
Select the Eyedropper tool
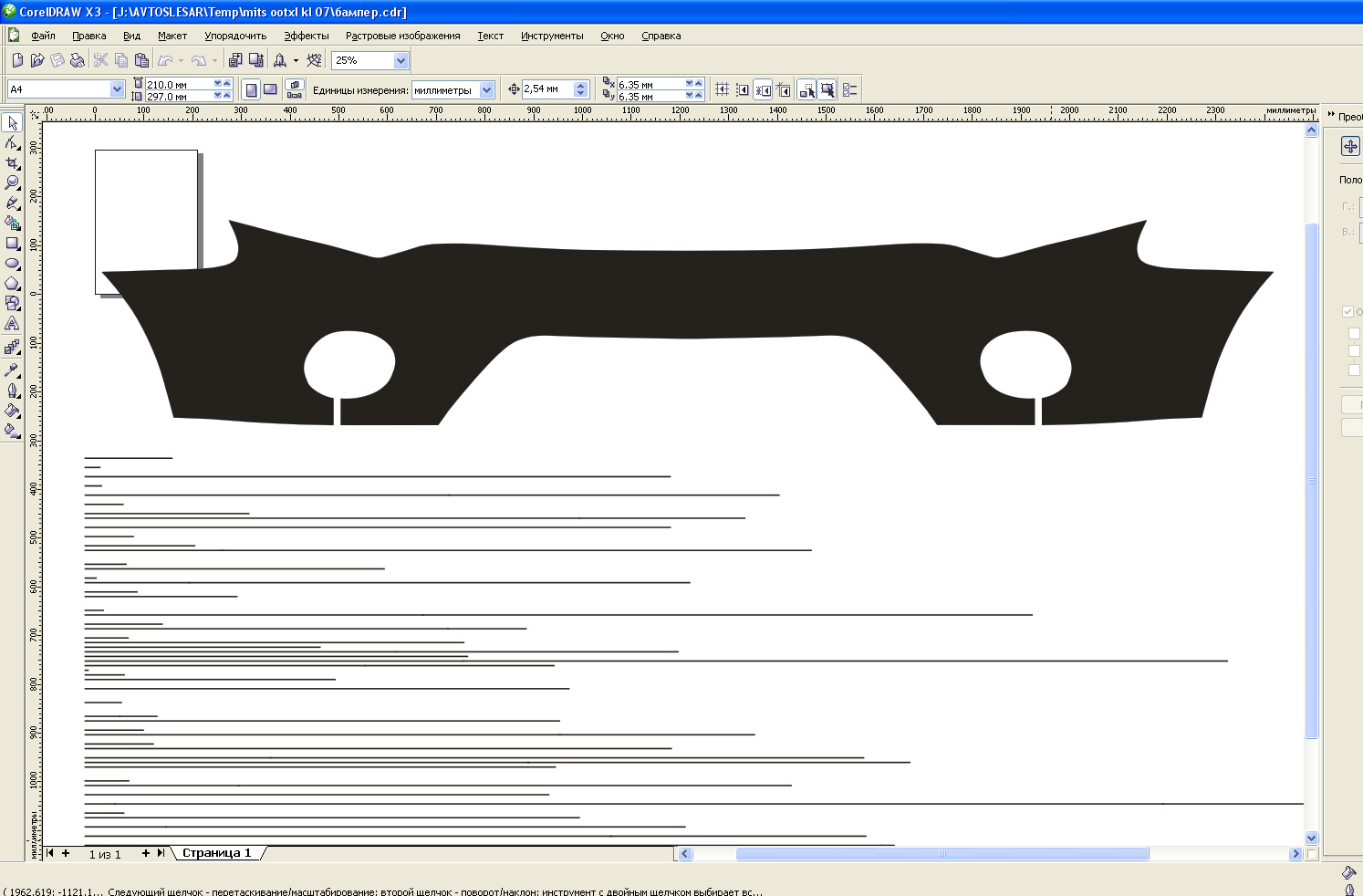click(13, 370)
